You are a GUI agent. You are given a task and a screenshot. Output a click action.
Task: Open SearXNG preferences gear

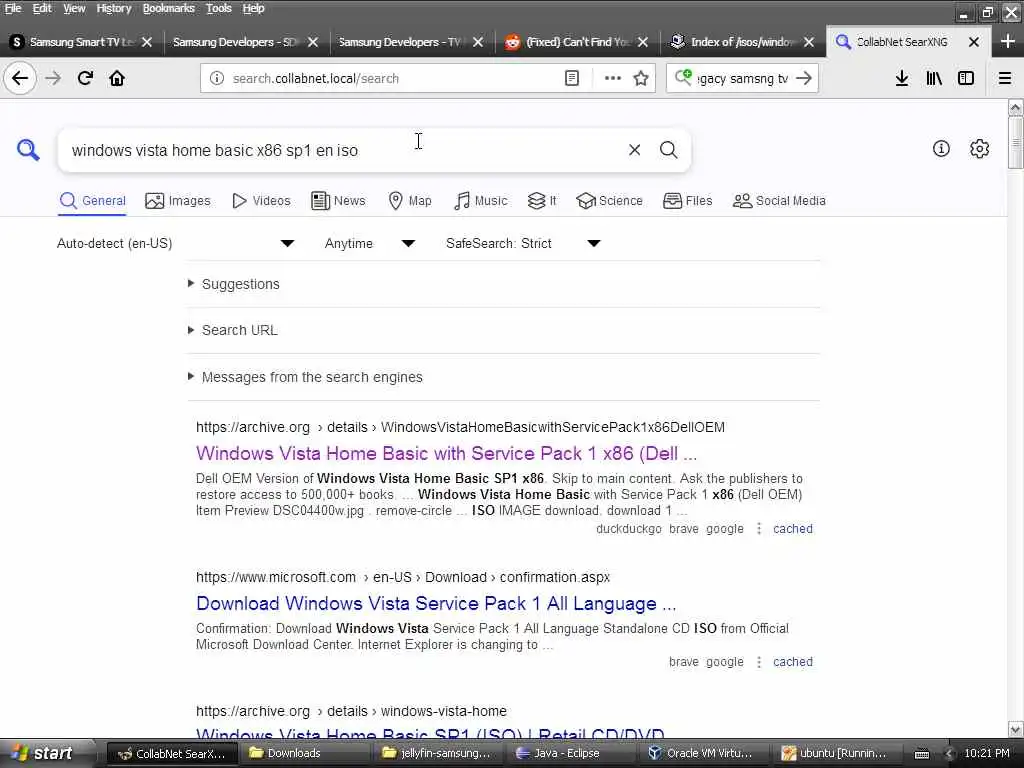pos(979,149)
